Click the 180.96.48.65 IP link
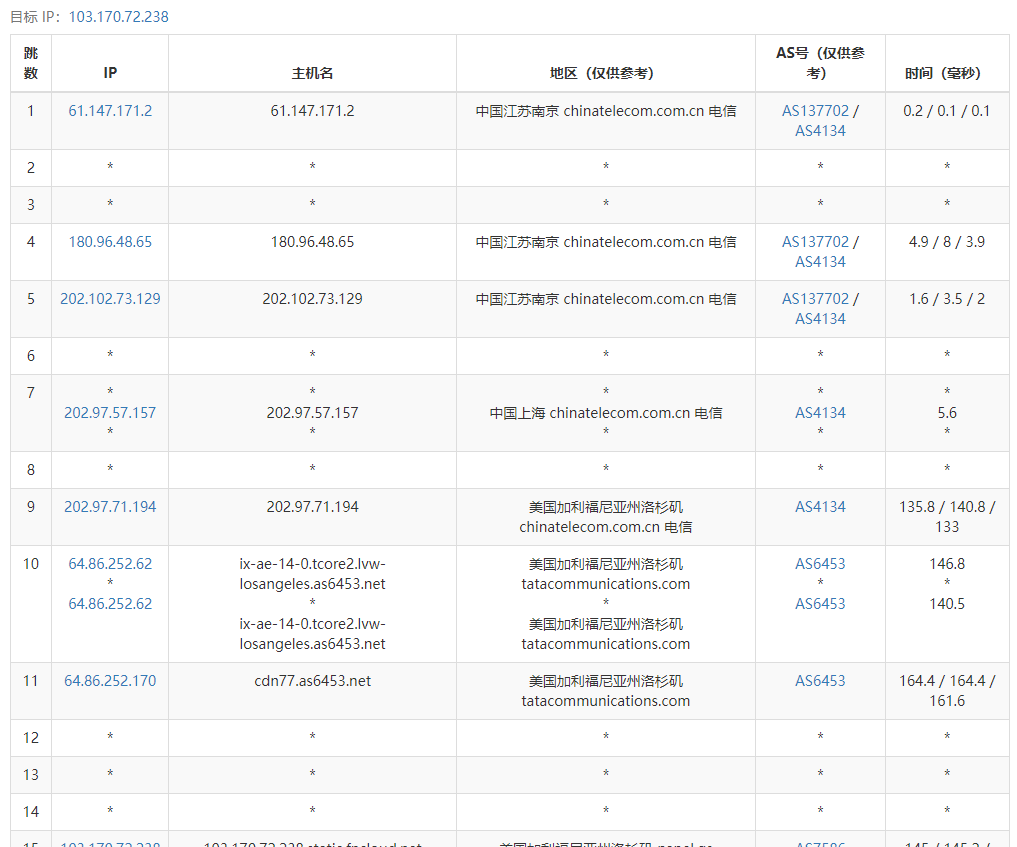This screenshot has height=847, width=1017. click(110, 242)
